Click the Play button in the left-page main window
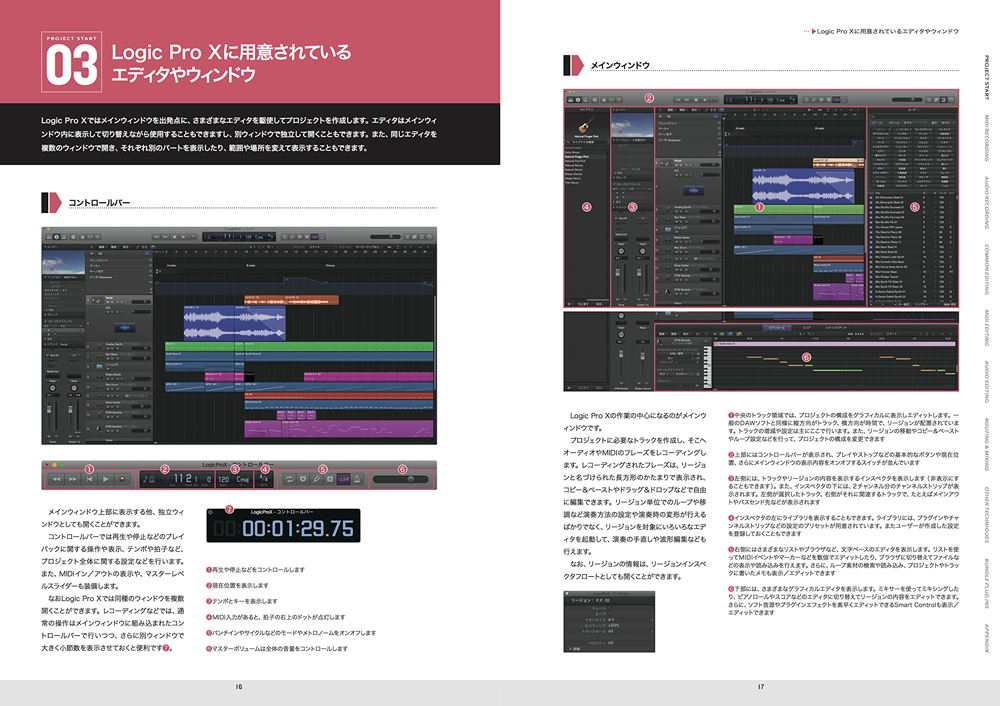1000x706 pixels. [183, 237]
